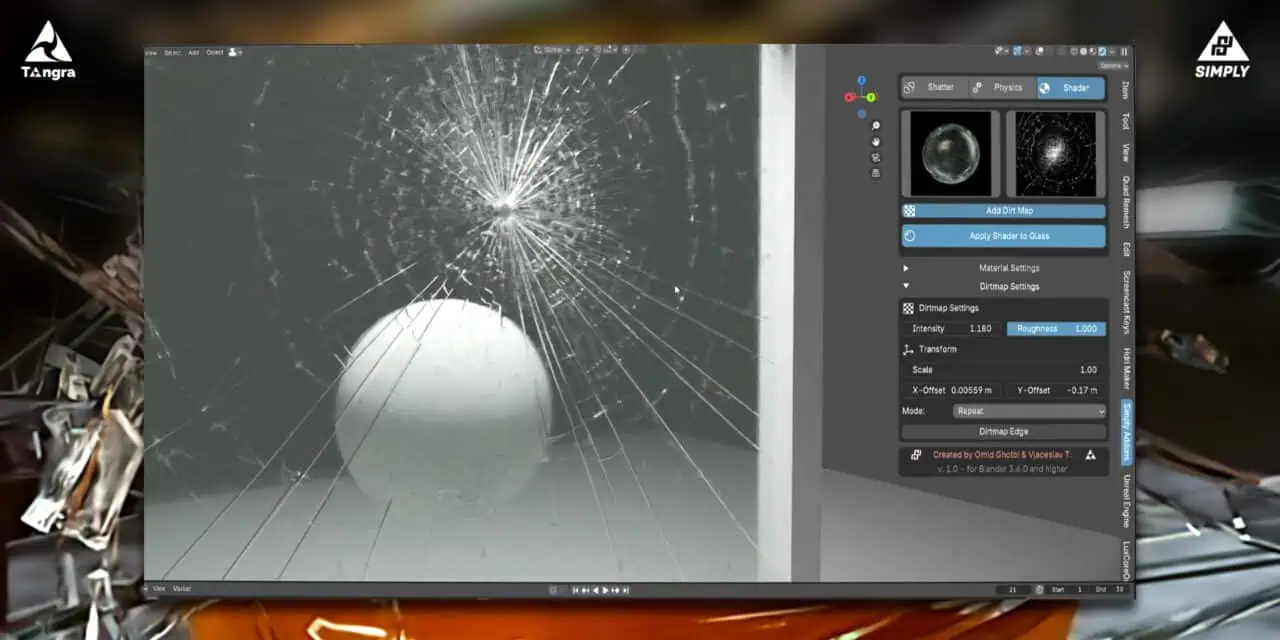Screen dimensions: 1280x640
Task: Click the Tangra triangle logo in addon footer
Action: (1090, 455)
